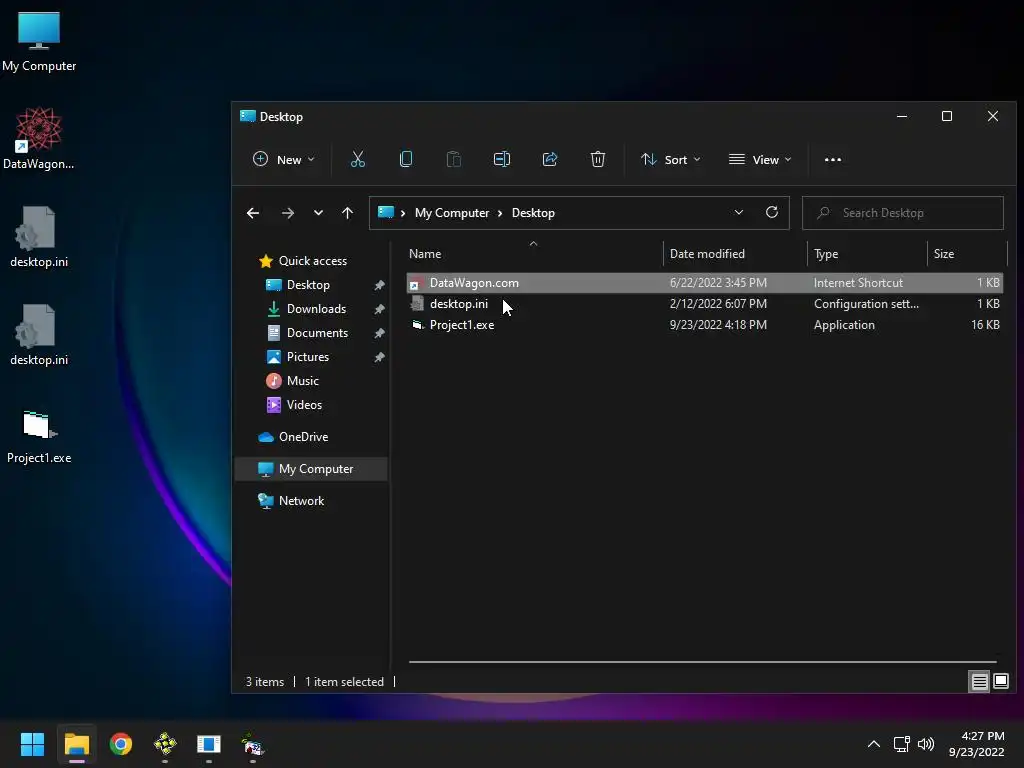Image resolution: width=1024 pixels, height=768 pixels.
Task: Click the Copy icon in toolbar
Action: pos(406,159)
